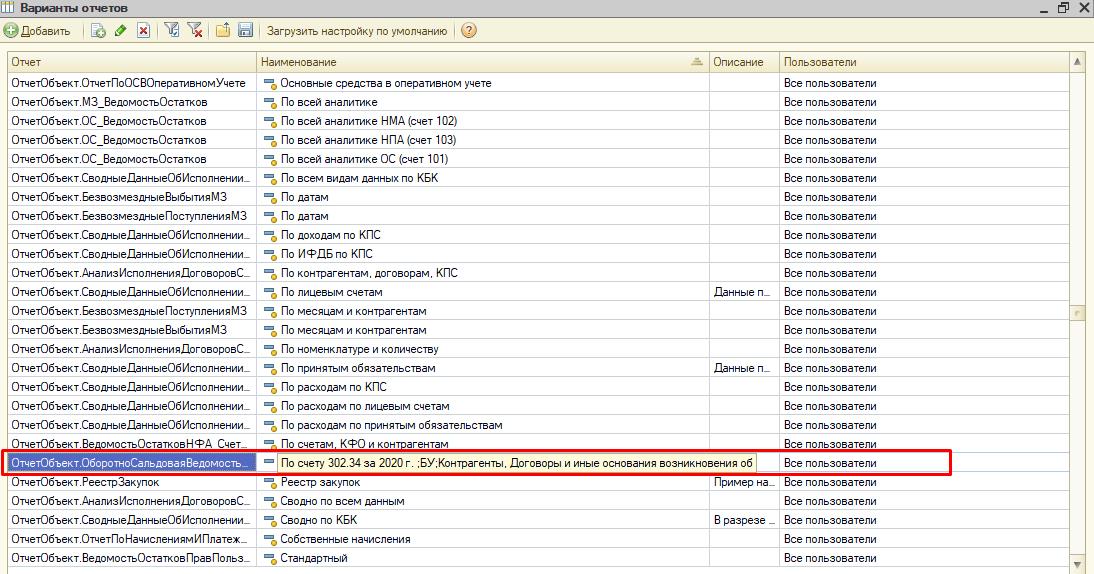Screen dimensions: 1094x574
Task: Click the vertical scrollbar up arrow
Action: point(1078,62)
